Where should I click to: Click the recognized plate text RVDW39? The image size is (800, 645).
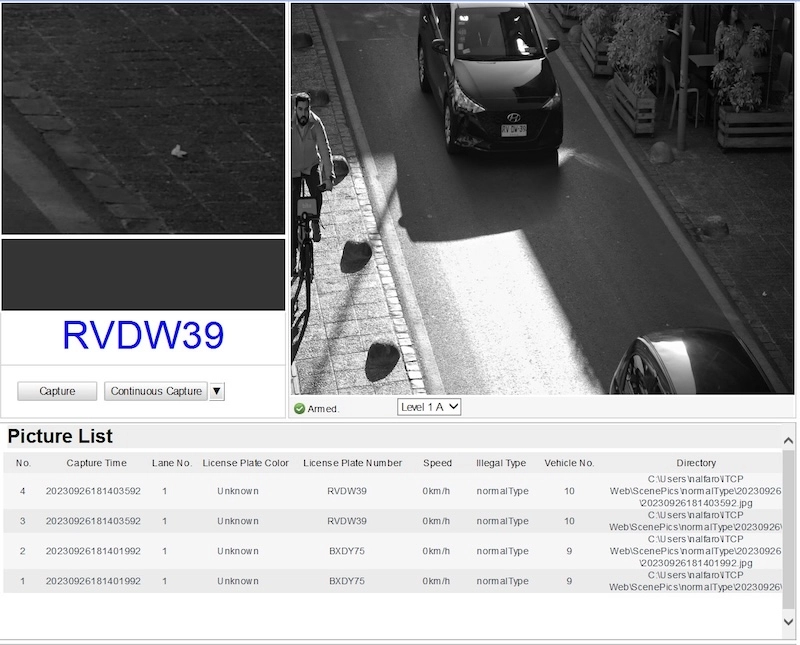pyautogui.click(x=143, y=336)
